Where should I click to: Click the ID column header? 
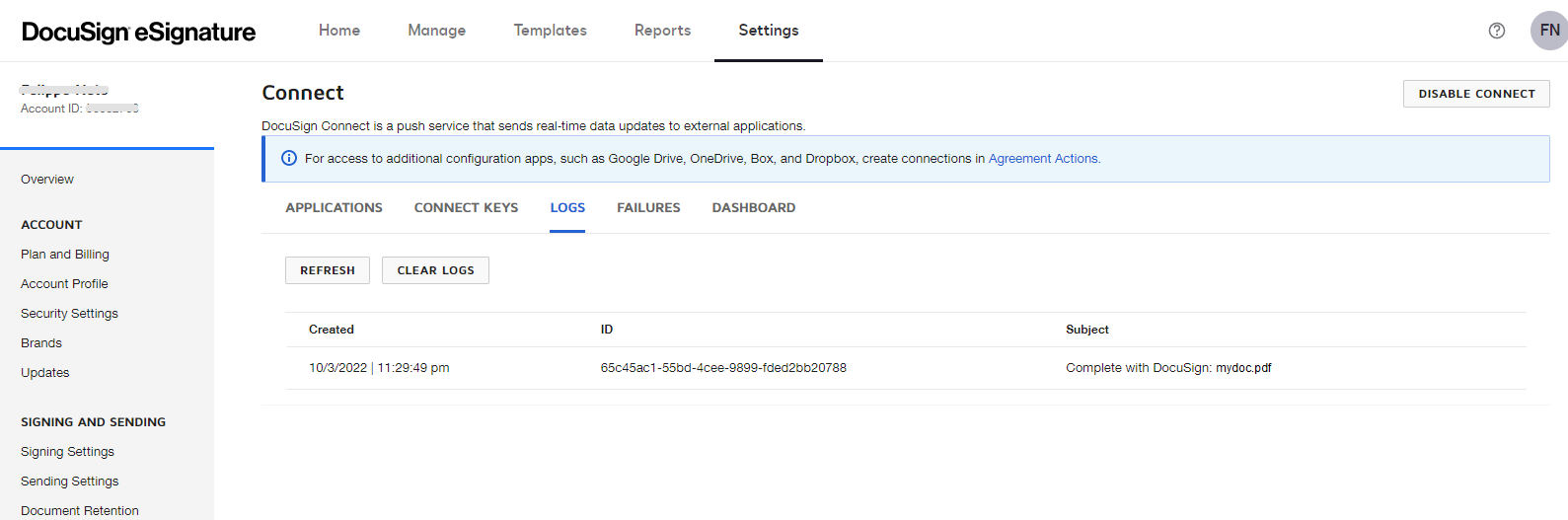tap(607, 330)
